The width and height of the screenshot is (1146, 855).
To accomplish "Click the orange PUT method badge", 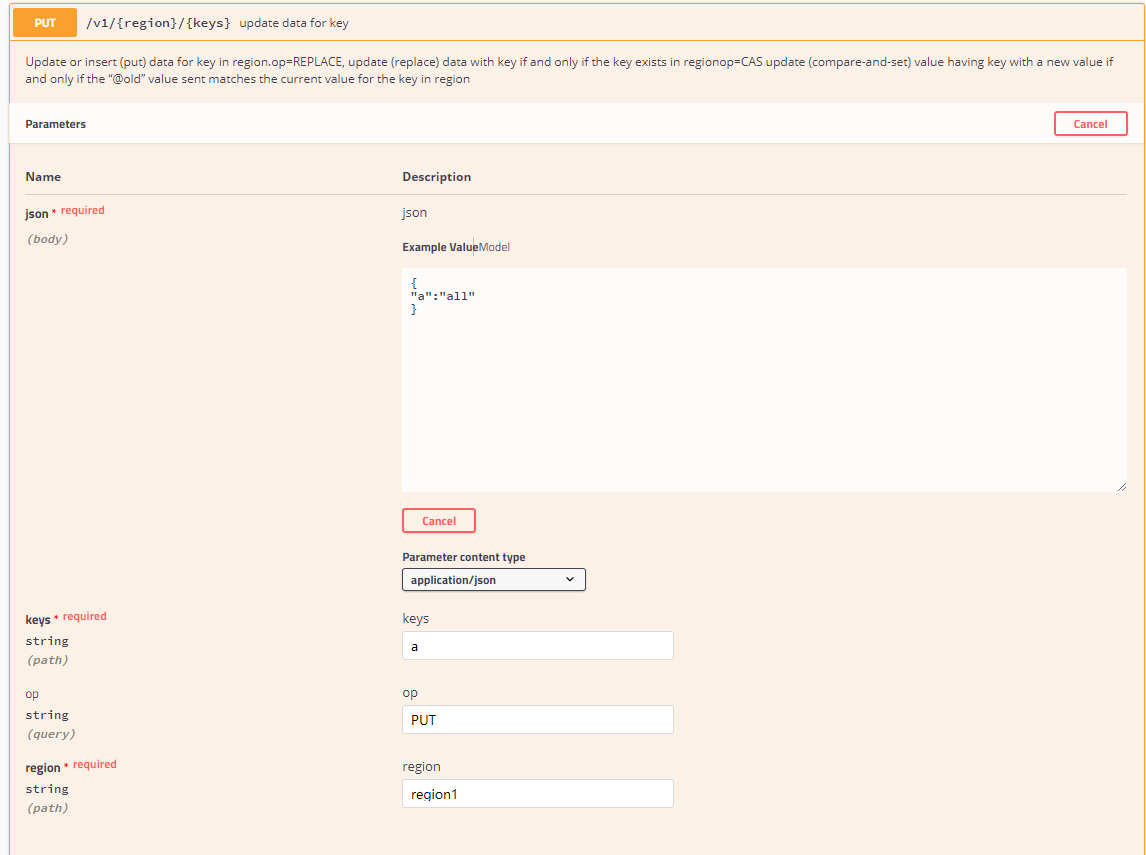I will [x=45, y=22].
